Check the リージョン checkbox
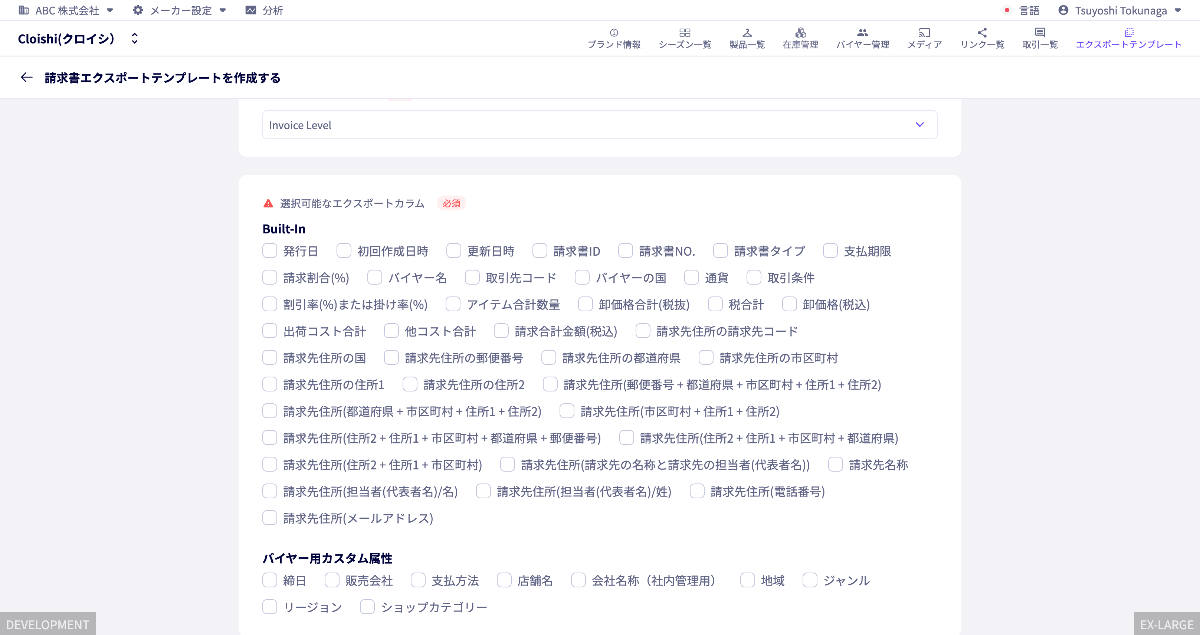Viewport: 1200px width, 635px height. pyautogui.click(x=270, y=606)
